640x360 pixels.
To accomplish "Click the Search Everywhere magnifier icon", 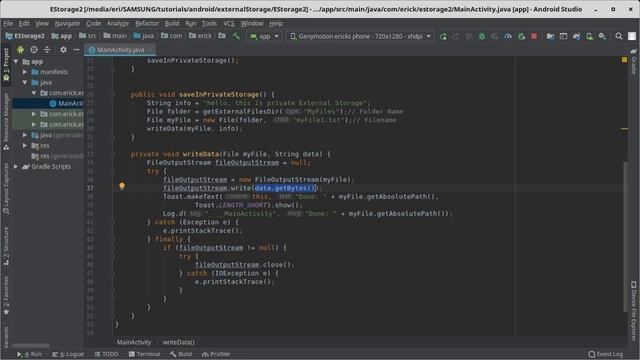I will pos(619,36).
